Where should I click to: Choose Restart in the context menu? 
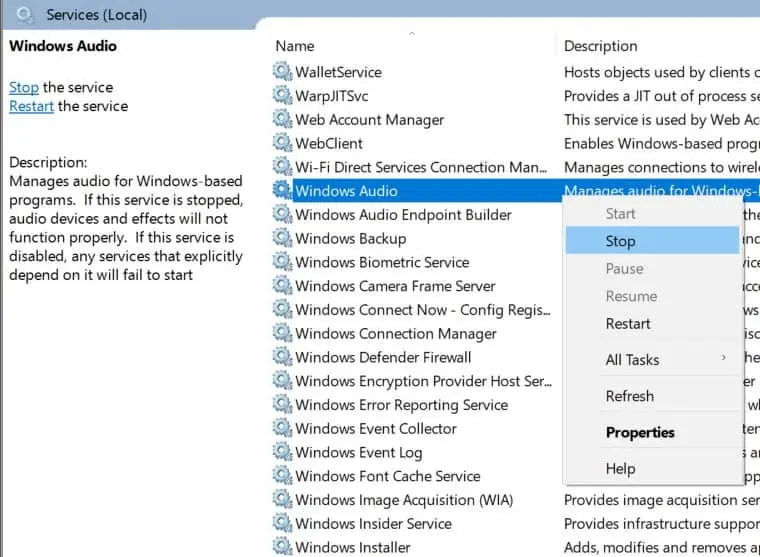pyautogui.click(x=652, y=323)
